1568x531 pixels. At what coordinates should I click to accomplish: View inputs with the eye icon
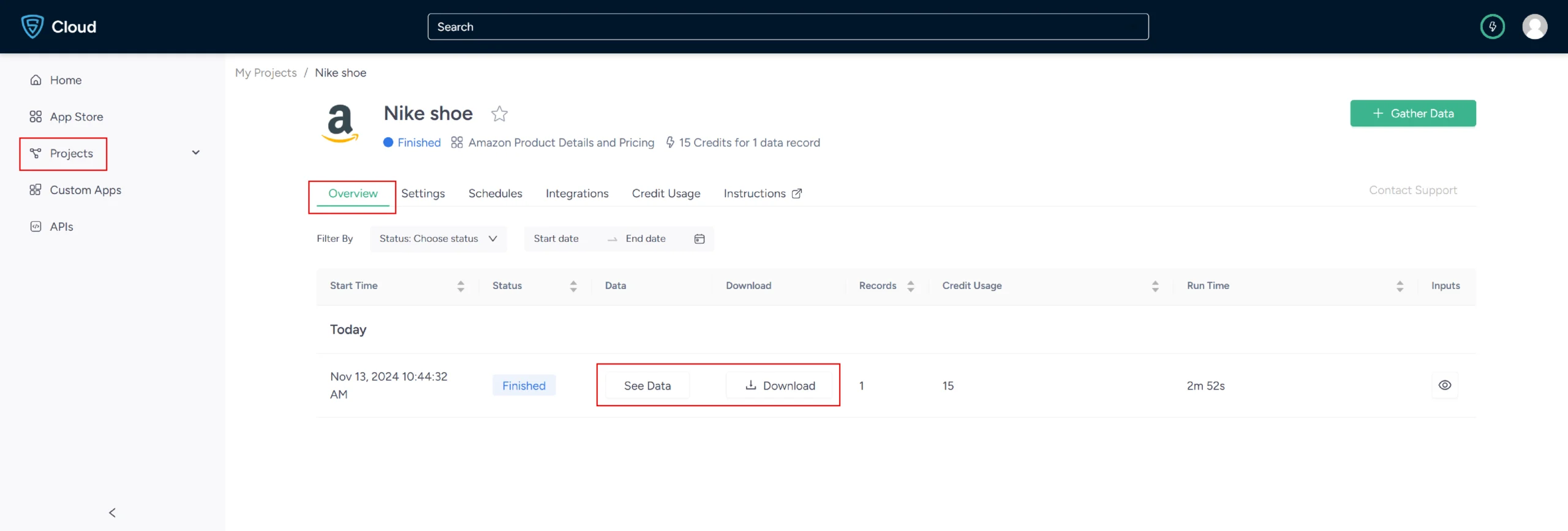(x=1444, y=385)
